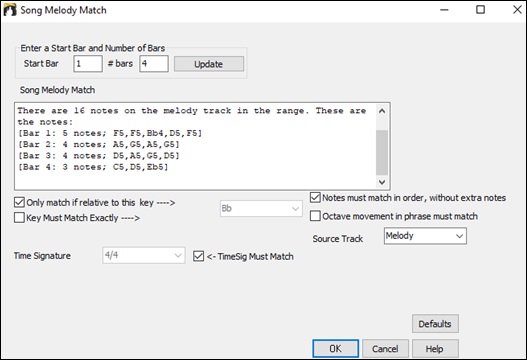
Task: Click the melody text scroll up arrow
Action: click(x=382, y=111)
